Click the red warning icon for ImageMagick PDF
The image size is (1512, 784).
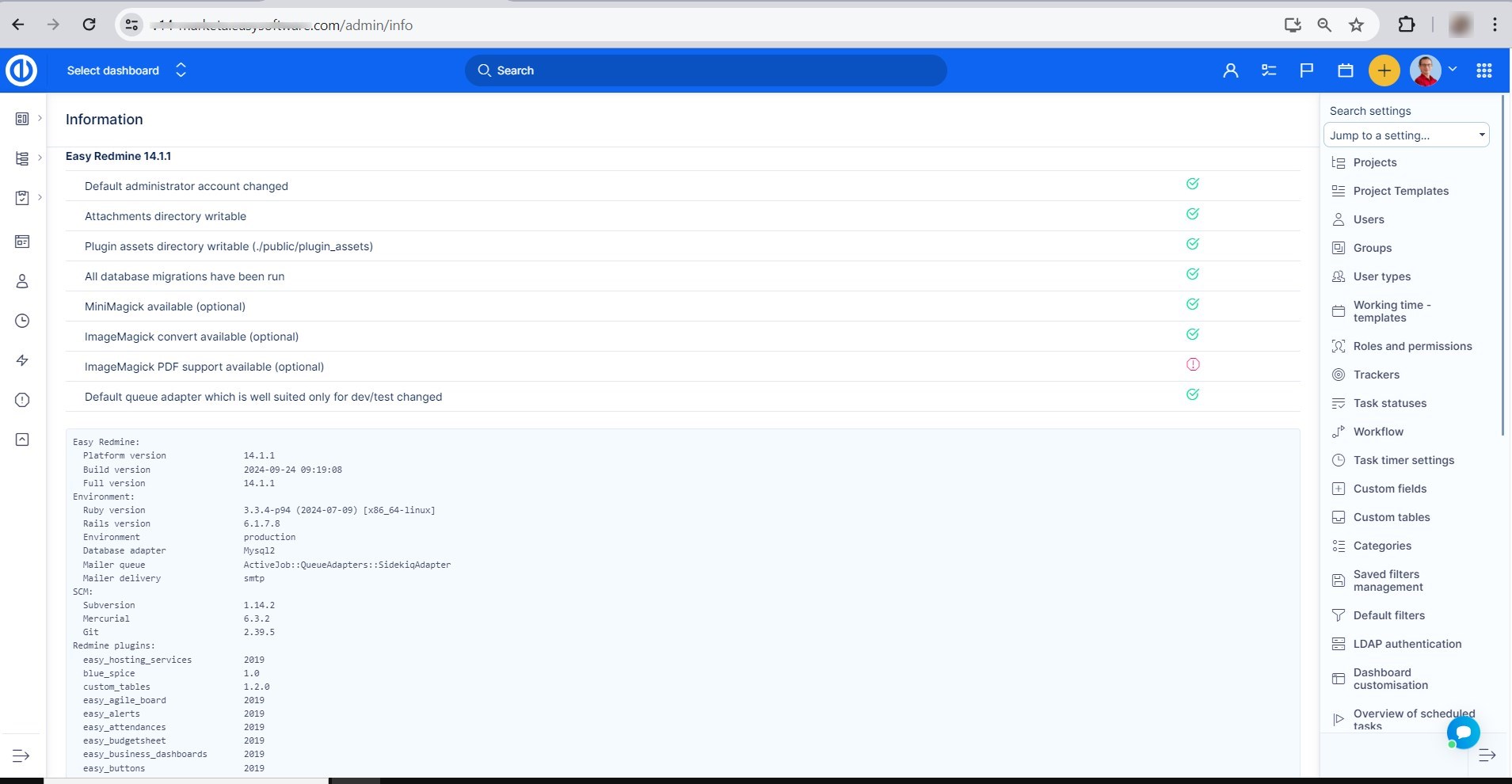(x=1192, y=364)
